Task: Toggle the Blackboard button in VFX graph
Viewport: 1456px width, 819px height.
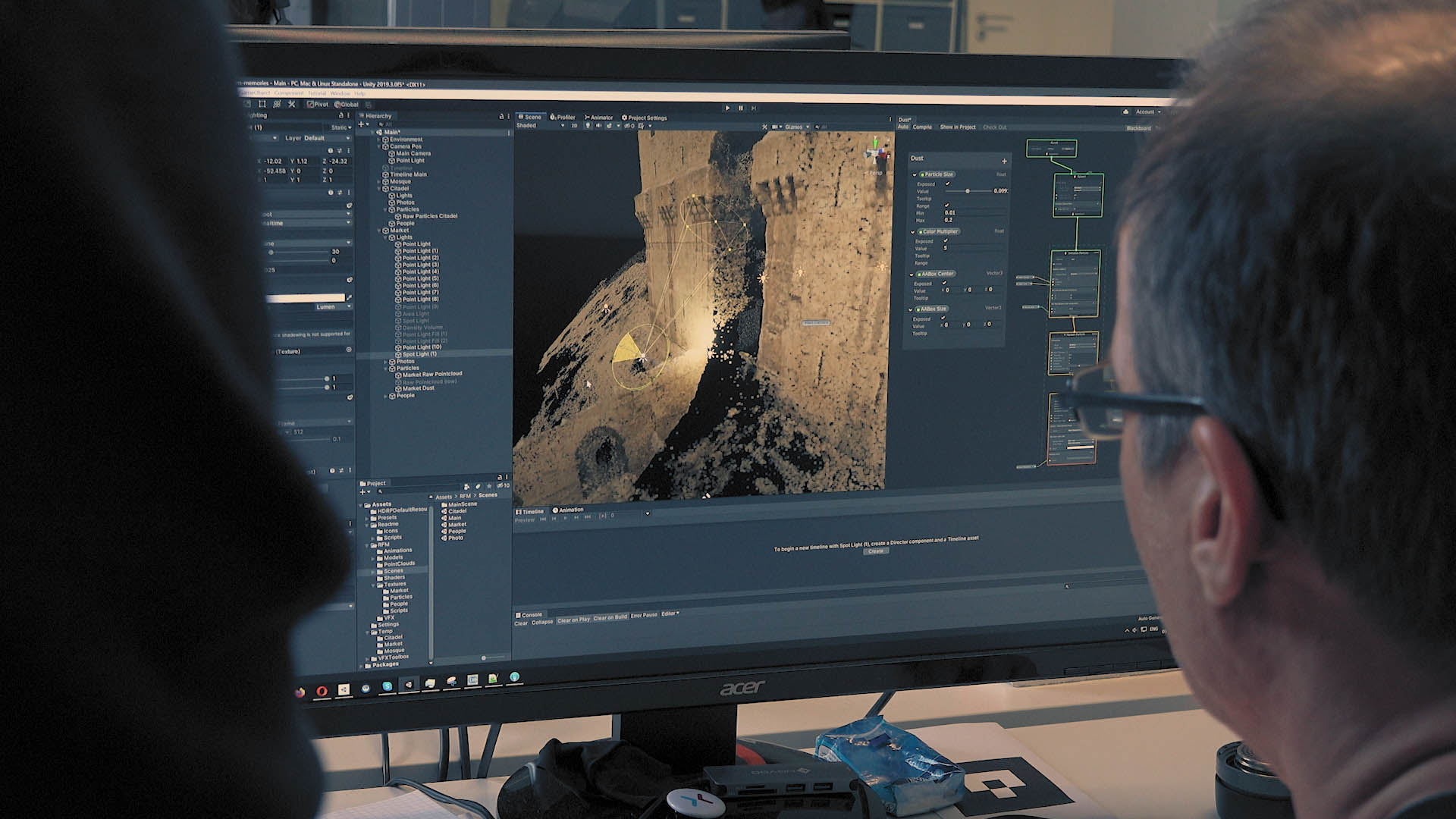Action: coord(1138,128)
